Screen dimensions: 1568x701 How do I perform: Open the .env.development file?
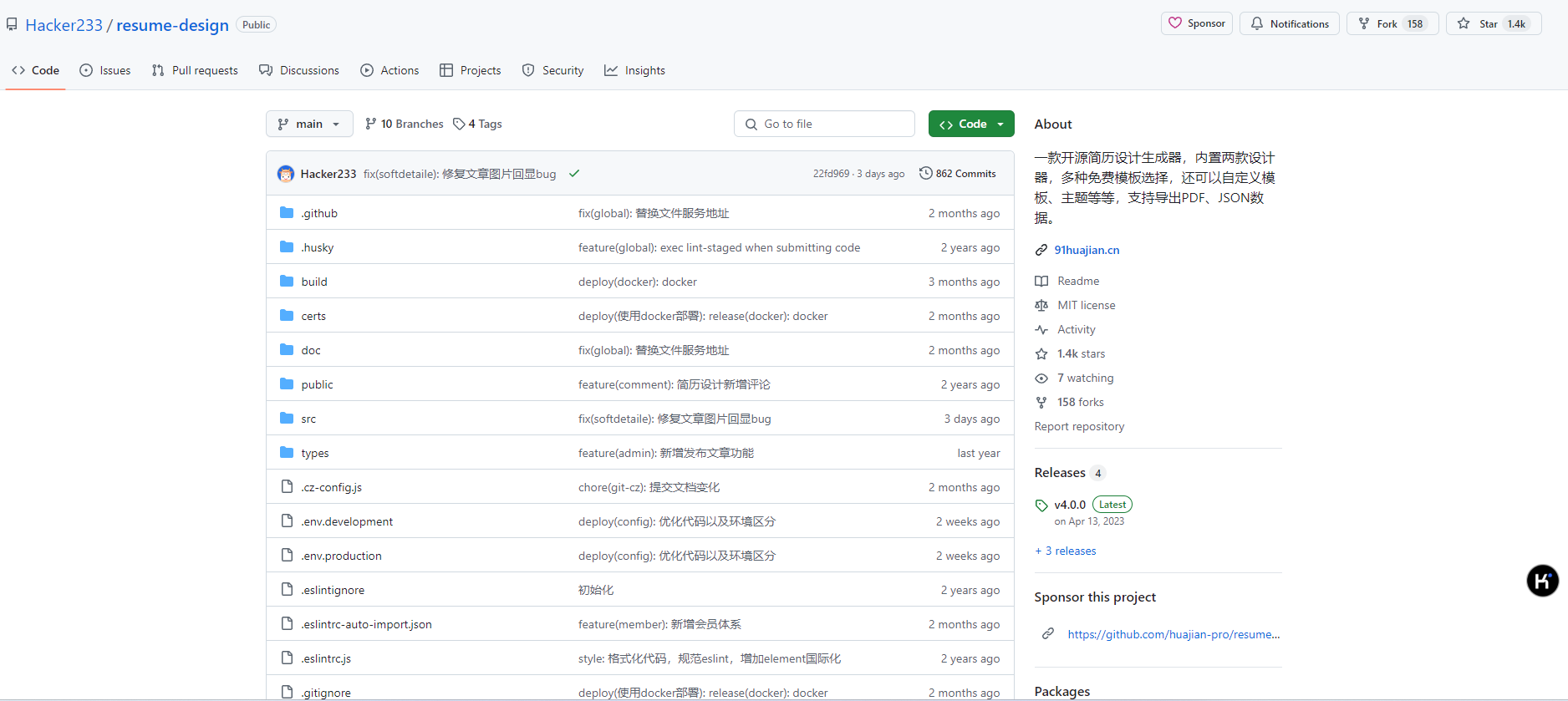tap(347, 521)
